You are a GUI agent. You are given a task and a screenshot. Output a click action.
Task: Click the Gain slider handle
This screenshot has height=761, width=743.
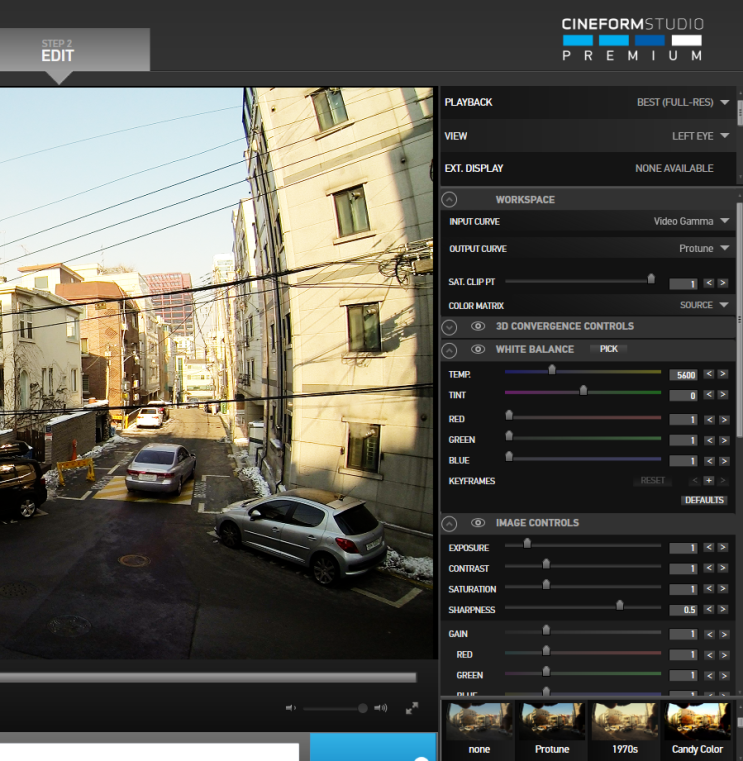pyautogui.click(x=546, y=630)
